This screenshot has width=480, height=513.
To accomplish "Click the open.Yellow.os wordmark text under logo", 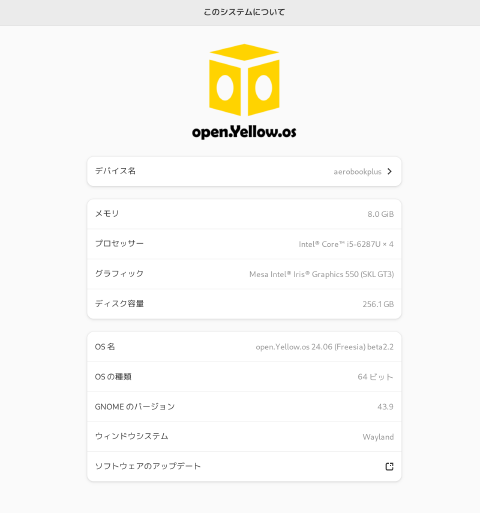I will [x=244, y=132].
